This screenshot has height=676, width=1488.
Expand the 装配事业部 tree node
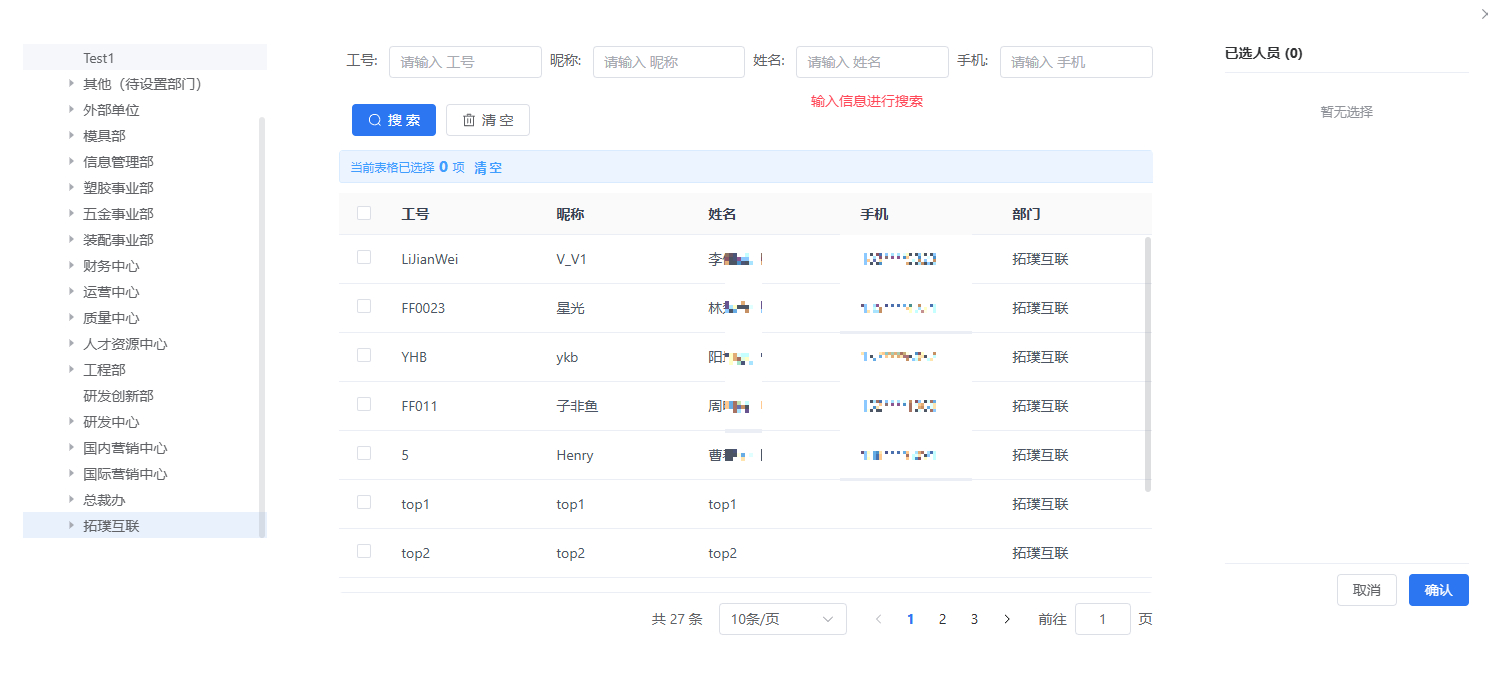tap(71, 240)
